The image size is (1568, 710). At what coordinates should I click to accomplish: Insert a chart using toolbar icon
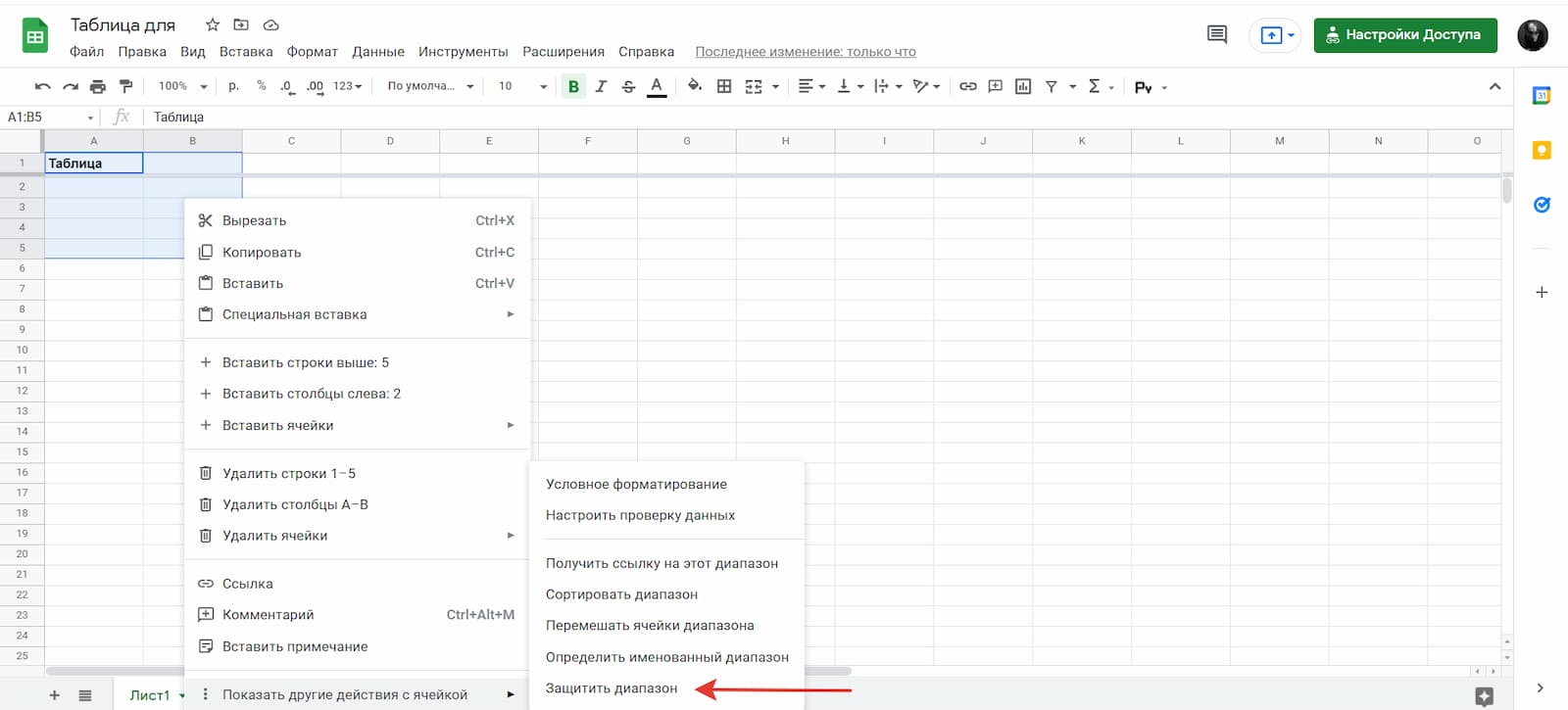pyautogui.click(x=1023, y=86)
